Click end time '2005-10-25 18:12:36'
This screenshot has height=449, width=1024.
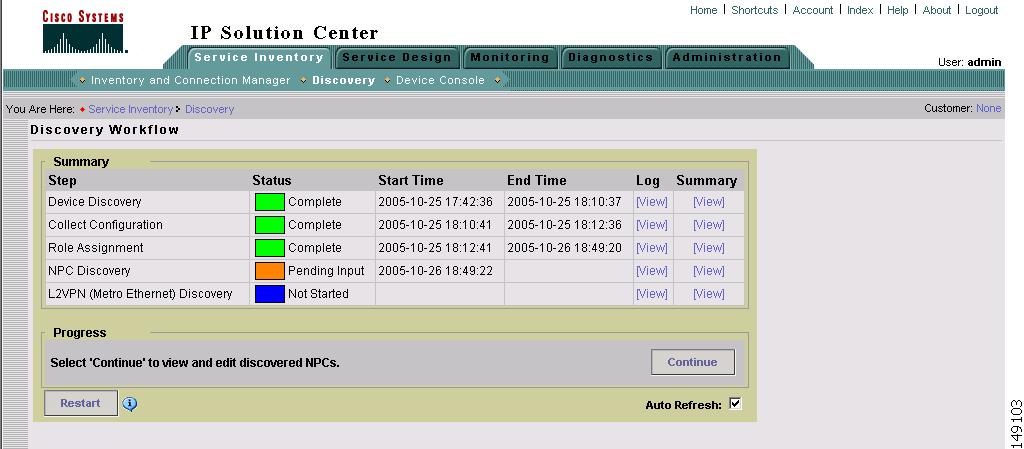[x=564, y=224]
